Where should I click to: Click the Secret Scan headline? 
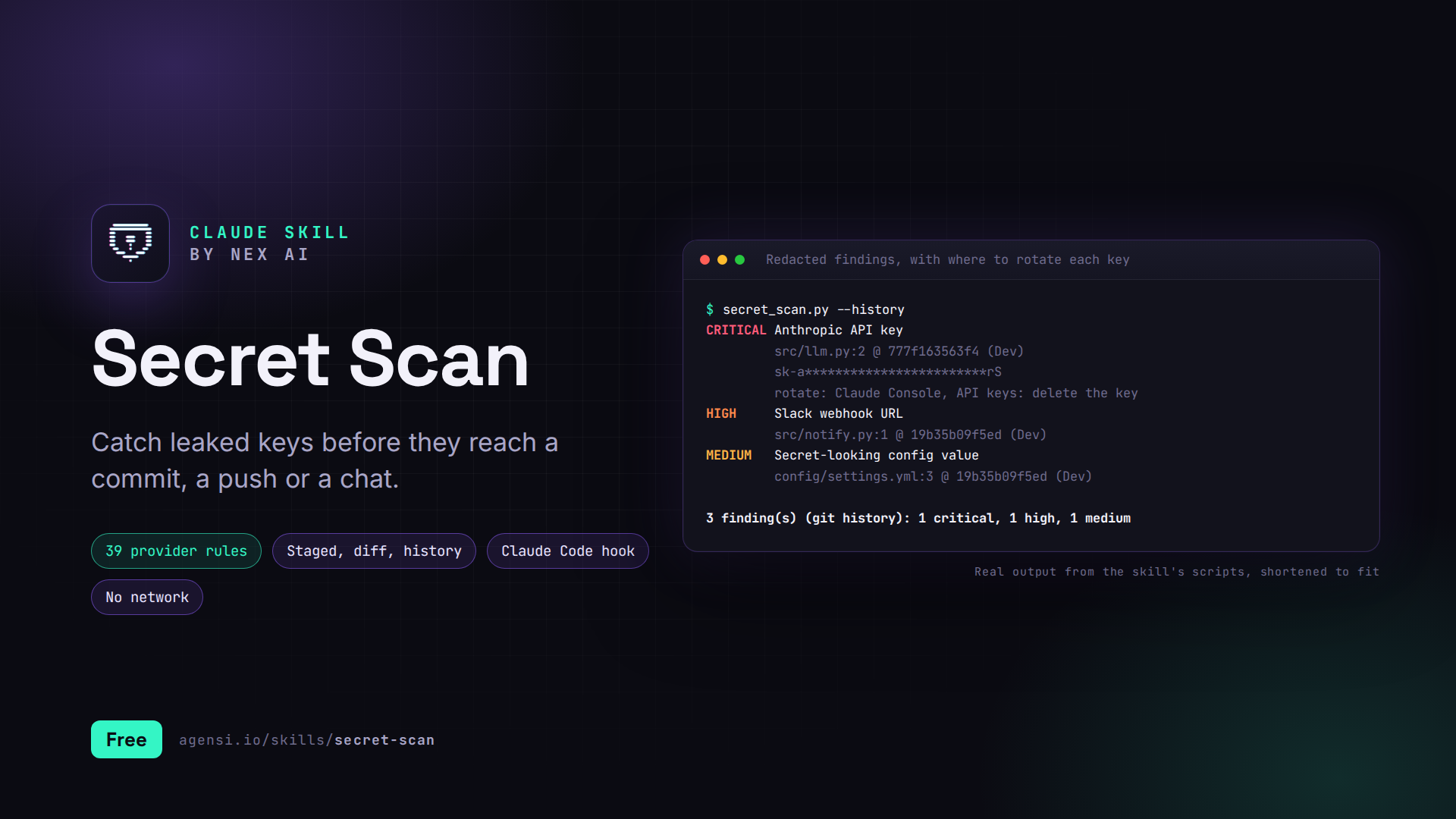click(310, 359)
